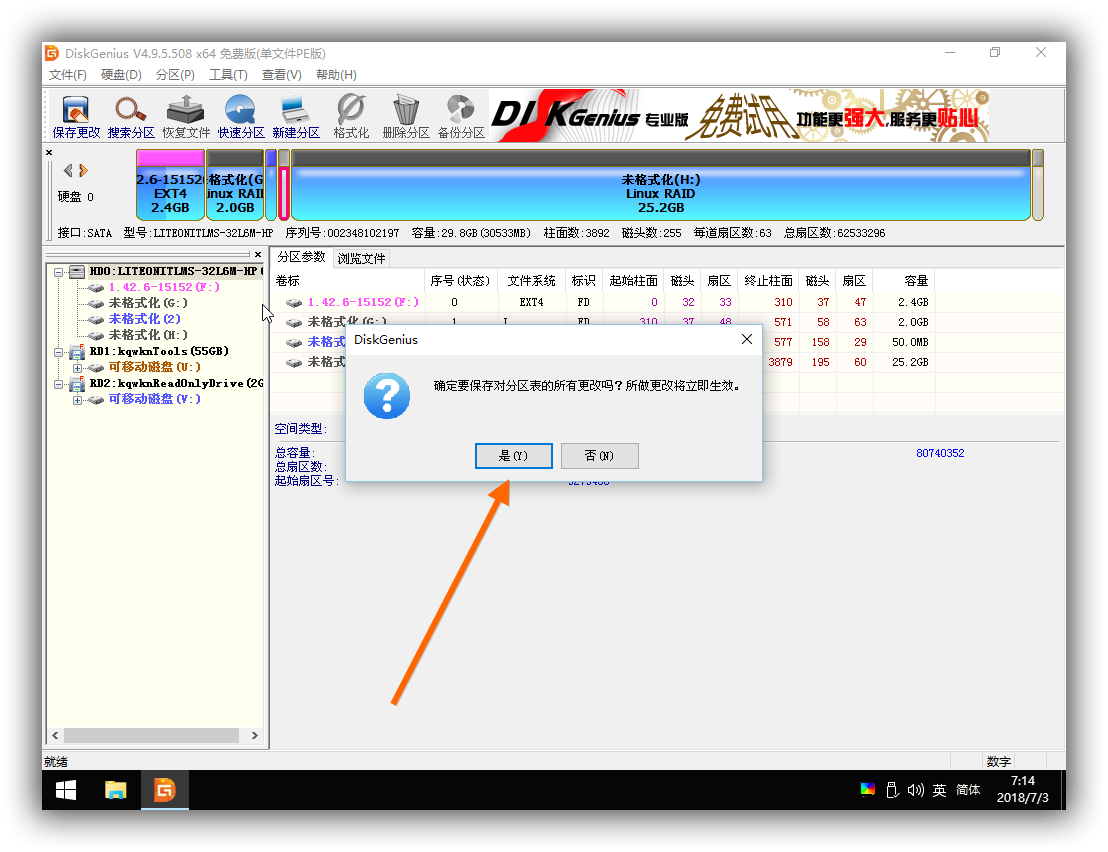Go to next disk arrow

[x=83, y=170]
